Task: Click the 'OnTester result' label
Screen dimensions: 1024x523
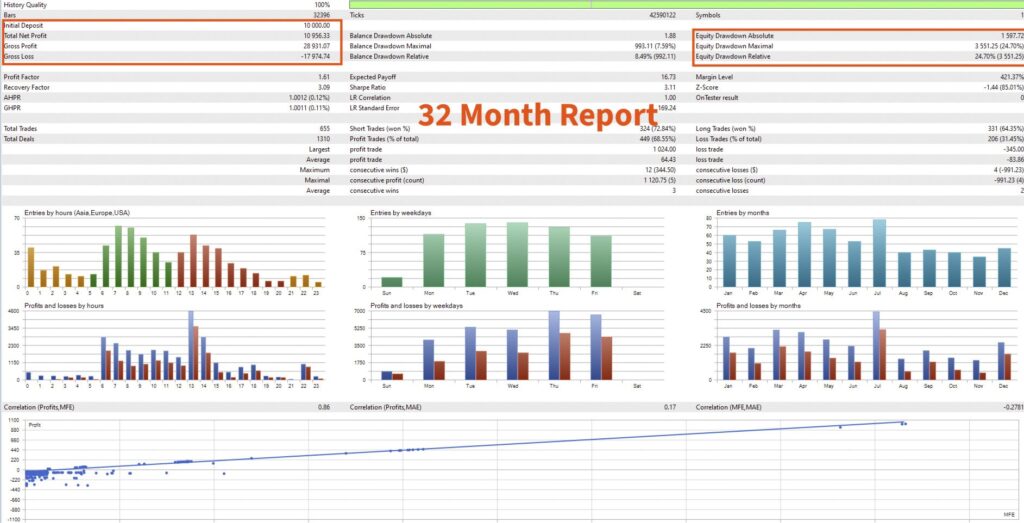Action: pos(718,98)
